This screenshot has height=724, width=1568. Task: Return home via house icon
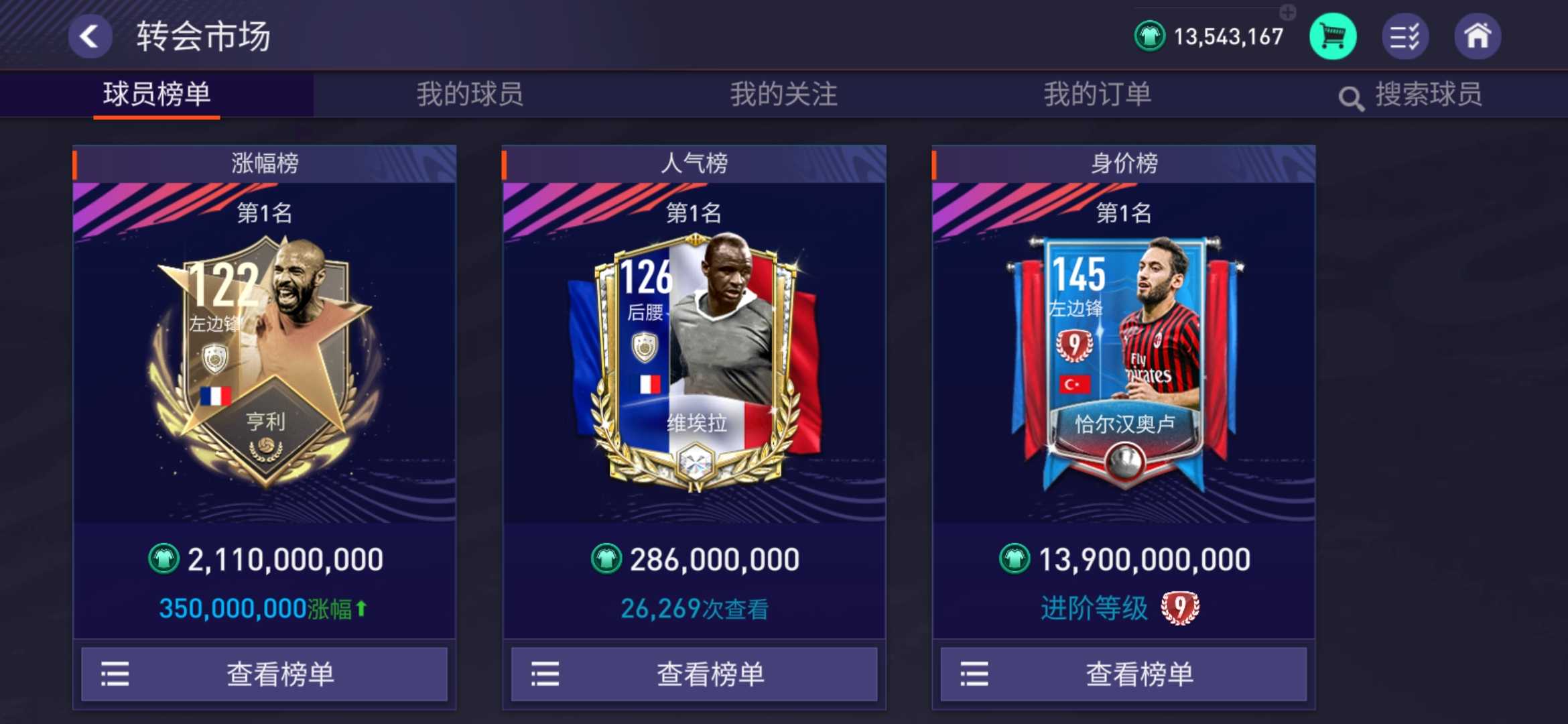click(x=1478, y=36)
